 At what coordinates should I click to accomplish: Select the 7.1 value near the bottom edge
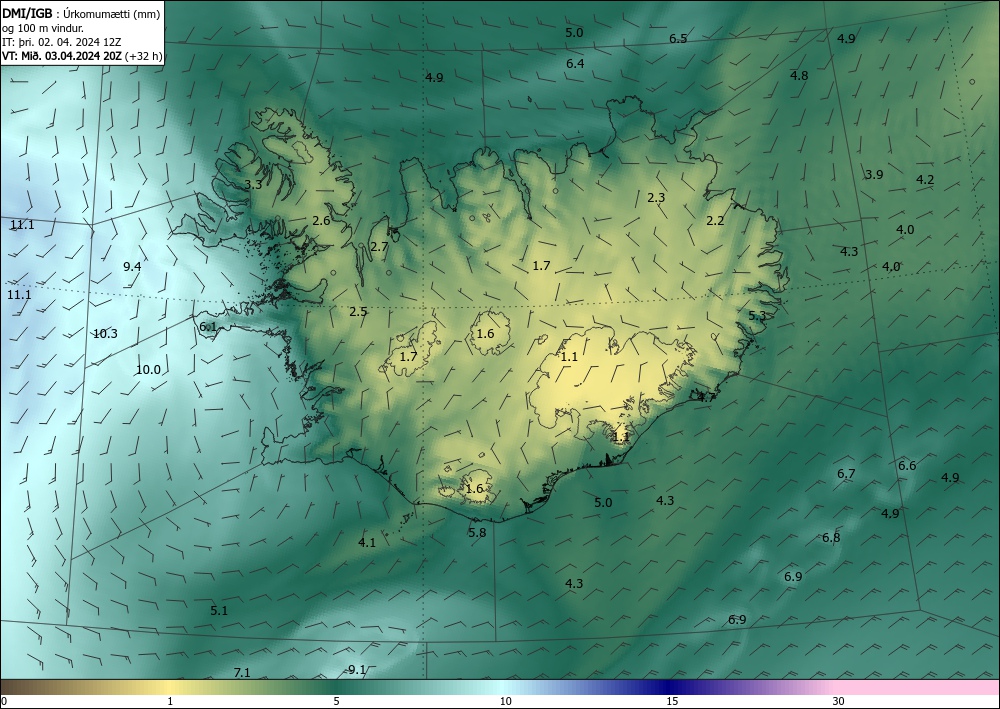pyautogui.click(x=242, y=673)
